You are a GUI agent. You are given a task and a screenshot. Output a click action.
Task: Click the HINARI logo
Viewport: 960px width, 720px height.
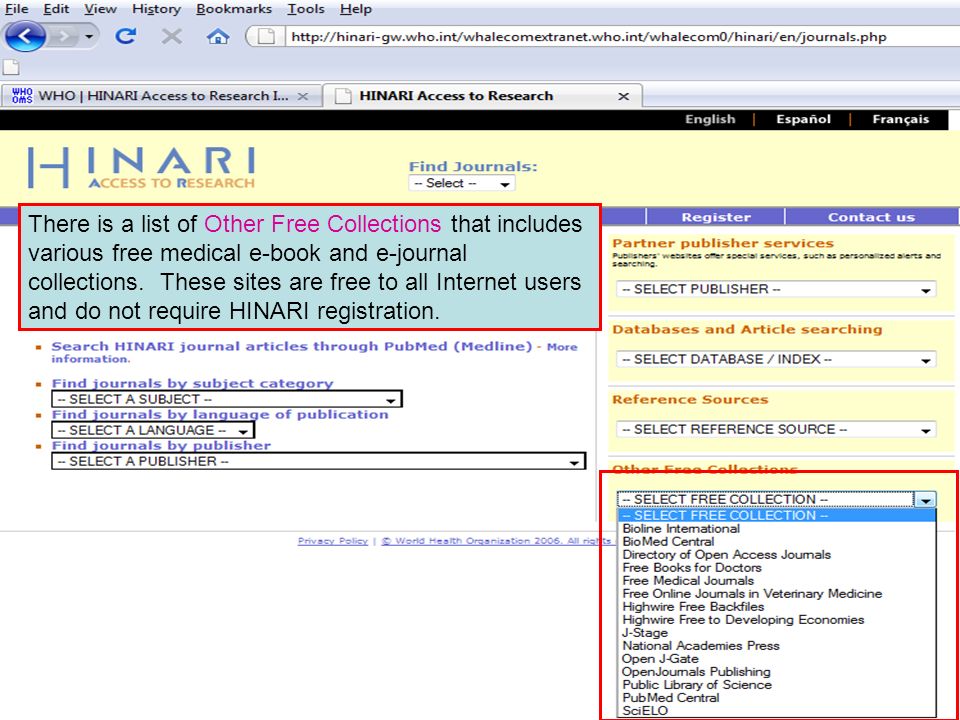[x=141, y=167]
